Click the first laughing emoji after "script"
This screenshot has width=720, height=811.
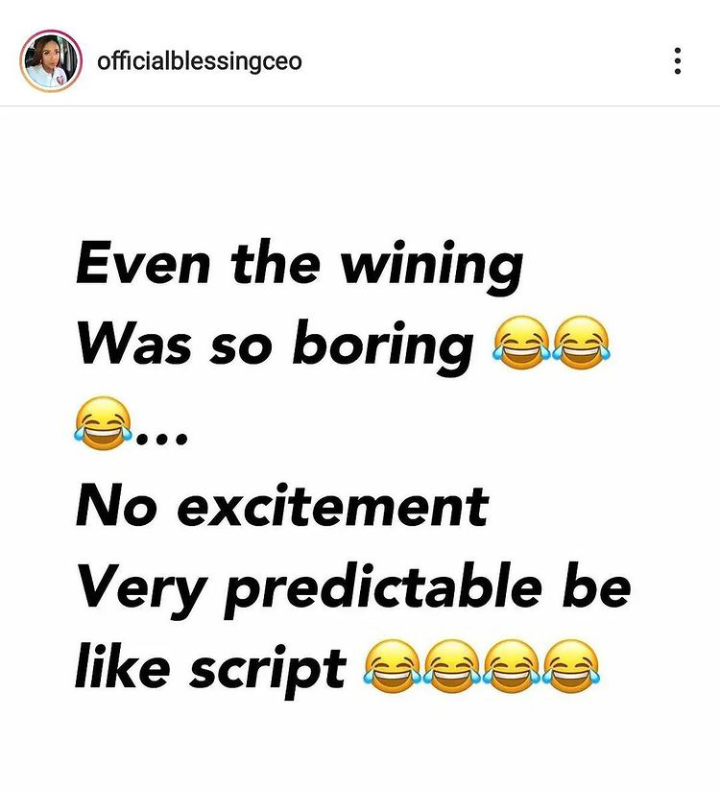coord(392,666)
